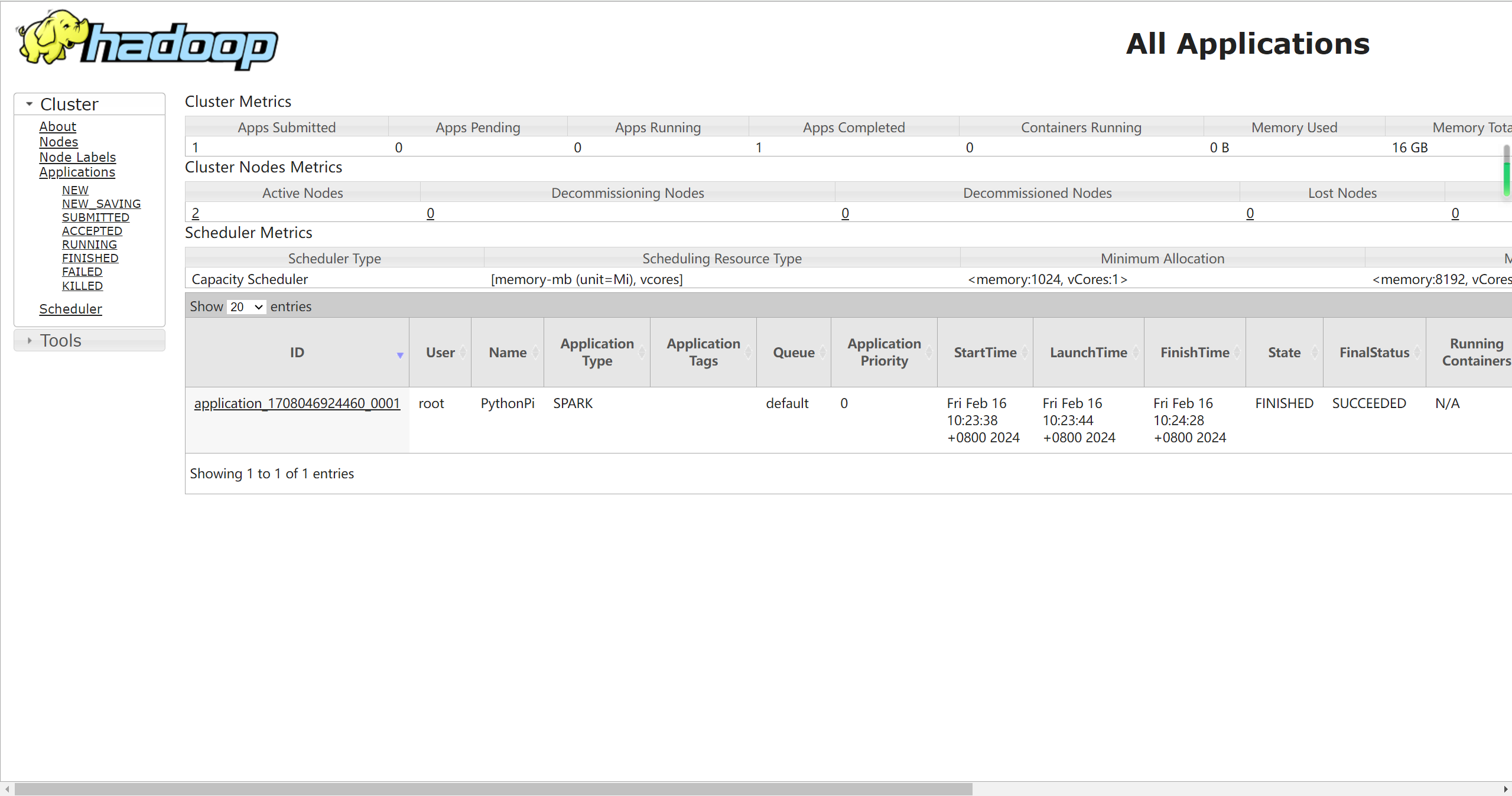Image resolution: width=1512 pixels, height=796 pixels.
Task: Click the ID column sort arrow
Action: click(400, 355)
